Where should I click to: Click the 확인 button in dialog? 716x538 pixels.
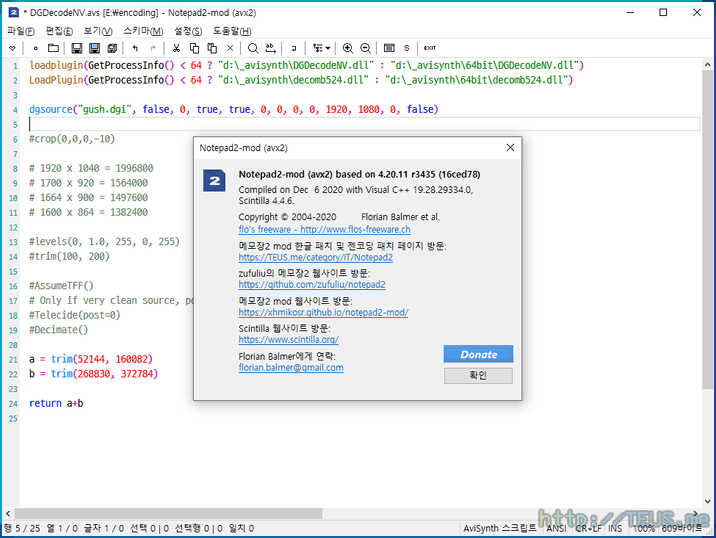pyautogui.click(x=478, y=375)
